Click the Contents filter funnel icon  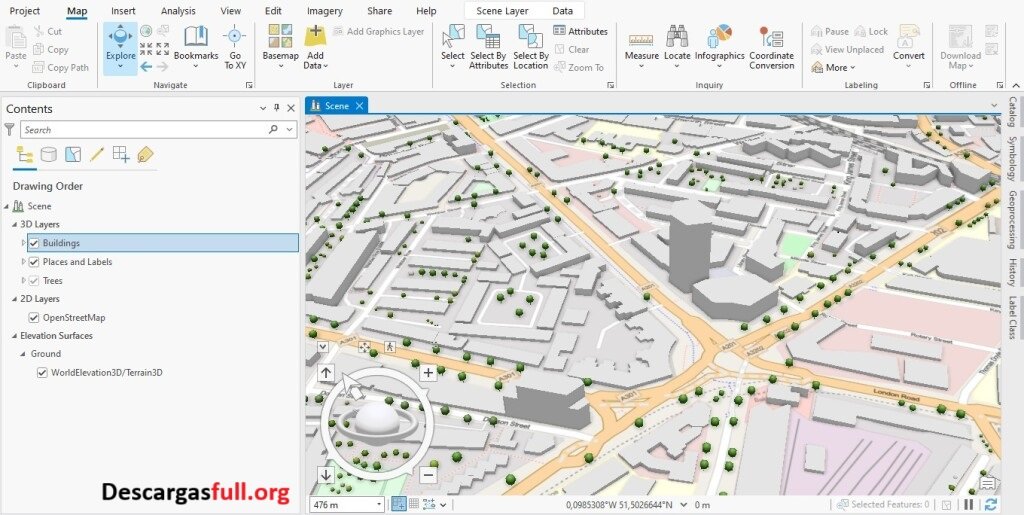click(x=9, y=130)
